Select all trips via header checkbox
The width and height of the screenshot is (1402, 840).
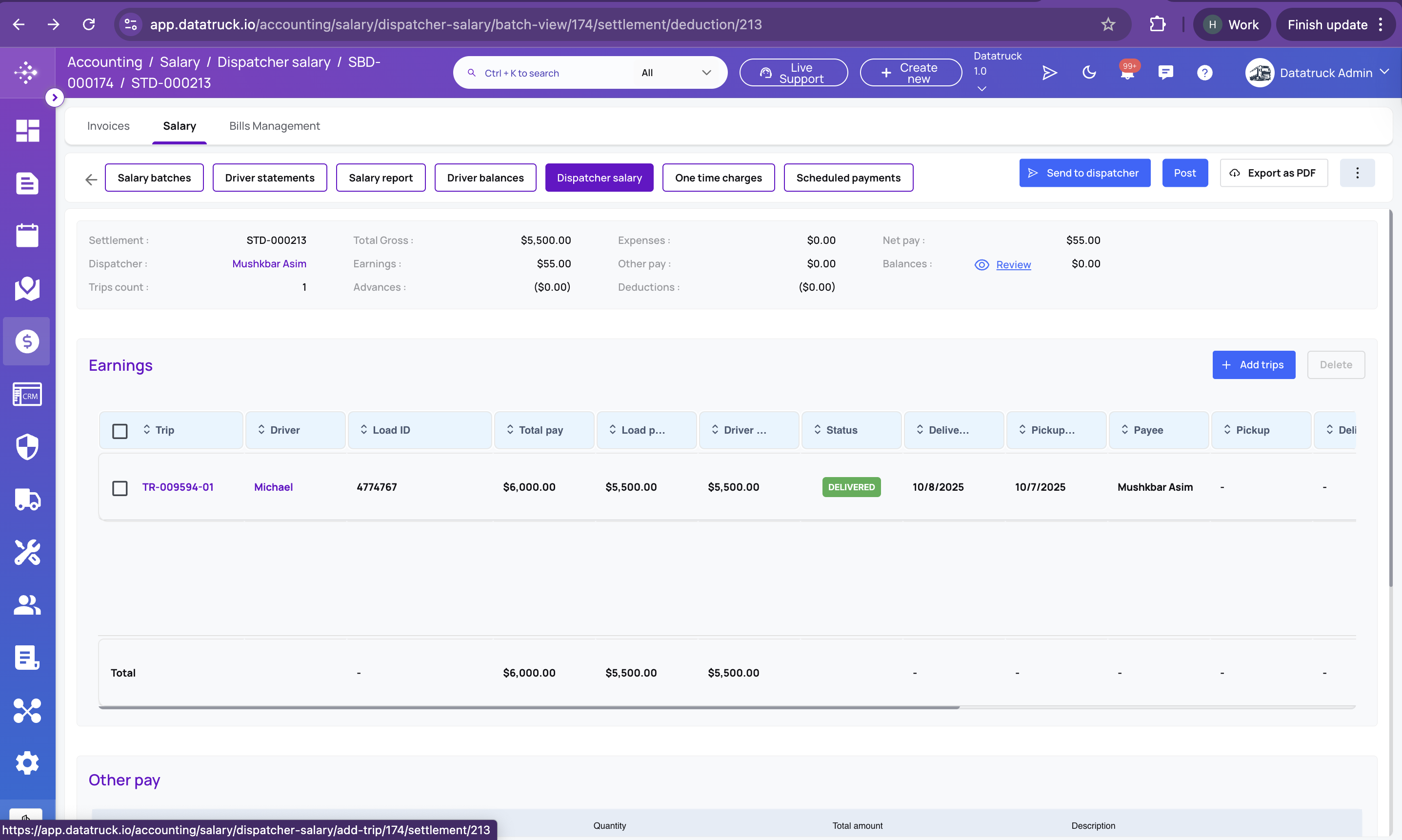click(x=120, y=431)
